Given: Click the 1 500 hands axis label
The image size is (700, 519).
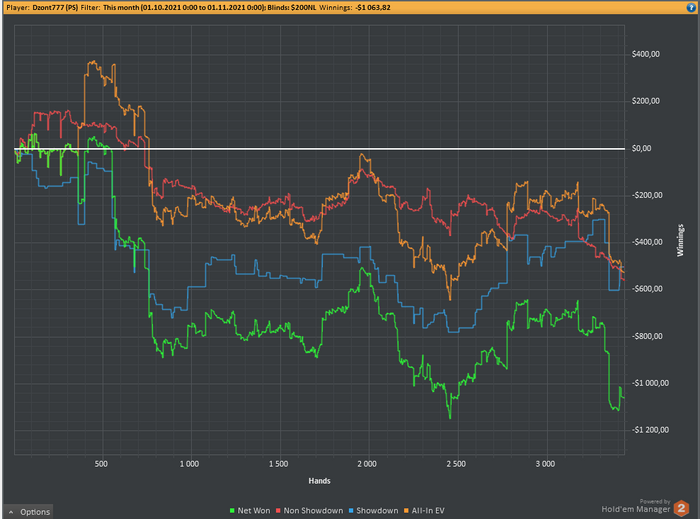Looking at the screenshot, I should pos(278,464).
